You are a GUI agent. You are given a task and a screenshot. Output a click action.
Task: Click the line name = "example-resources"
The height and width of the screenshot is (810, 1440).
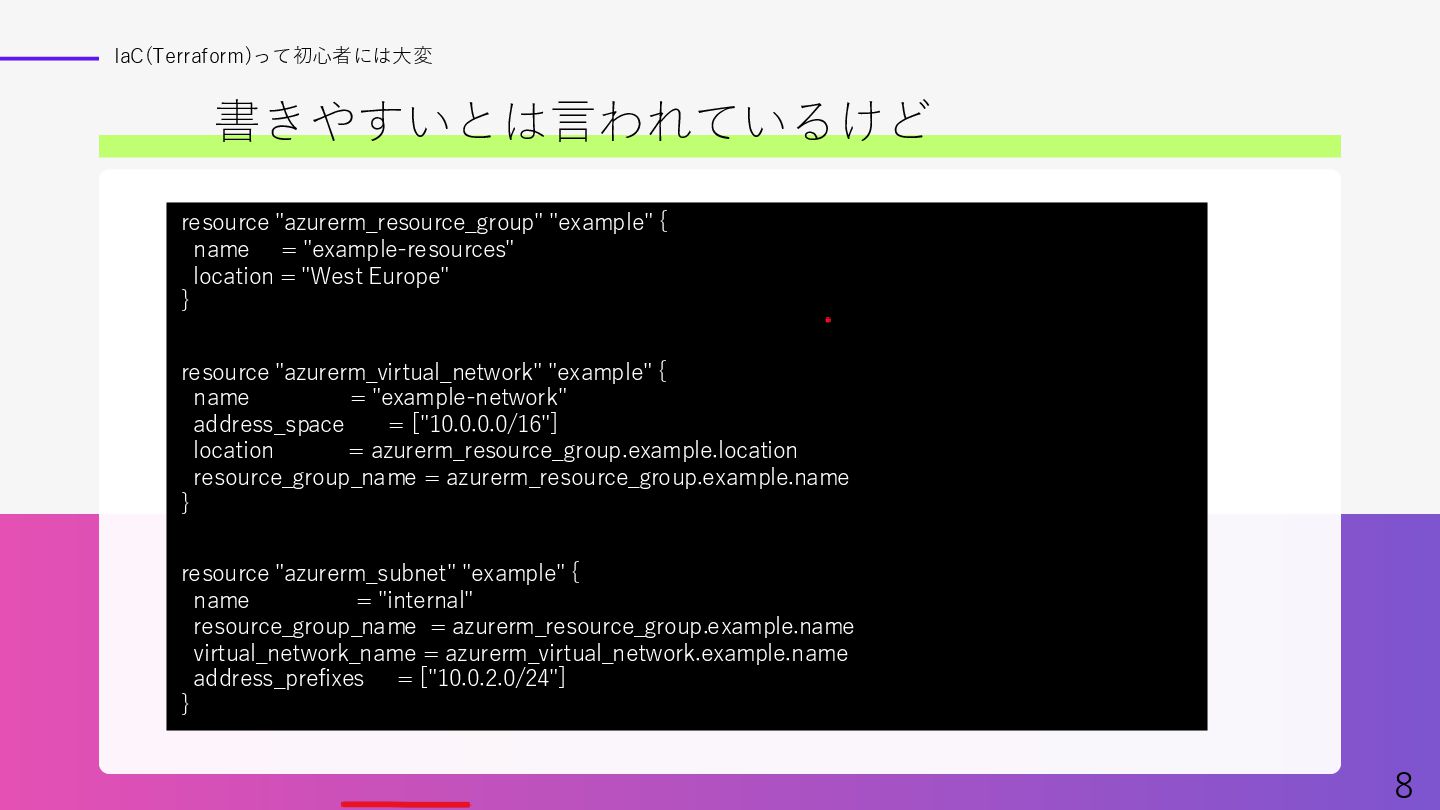353,249
